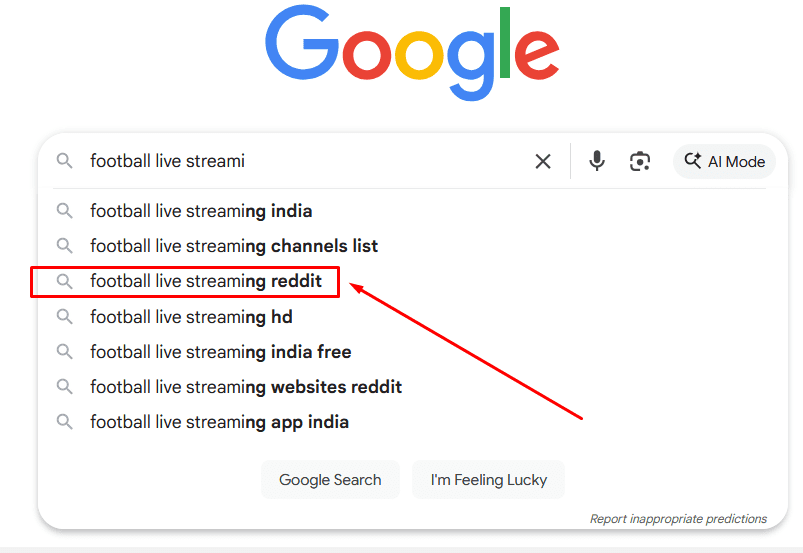The height and width of the screenshot is (553, 803).
Task: Open AI Mode
Action: 724,161
